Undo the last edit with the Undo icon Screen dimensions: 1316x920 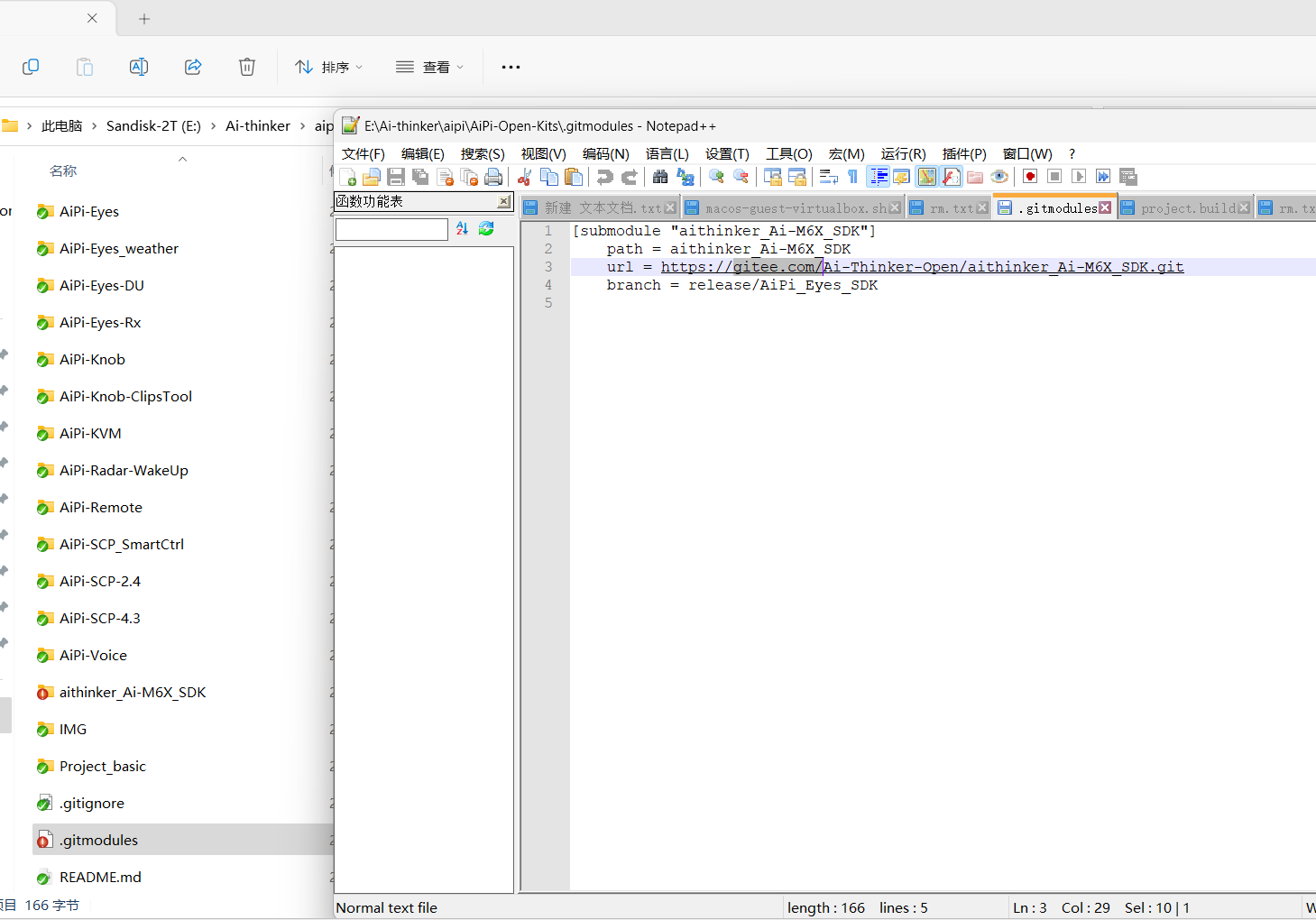tap(604, 177)
